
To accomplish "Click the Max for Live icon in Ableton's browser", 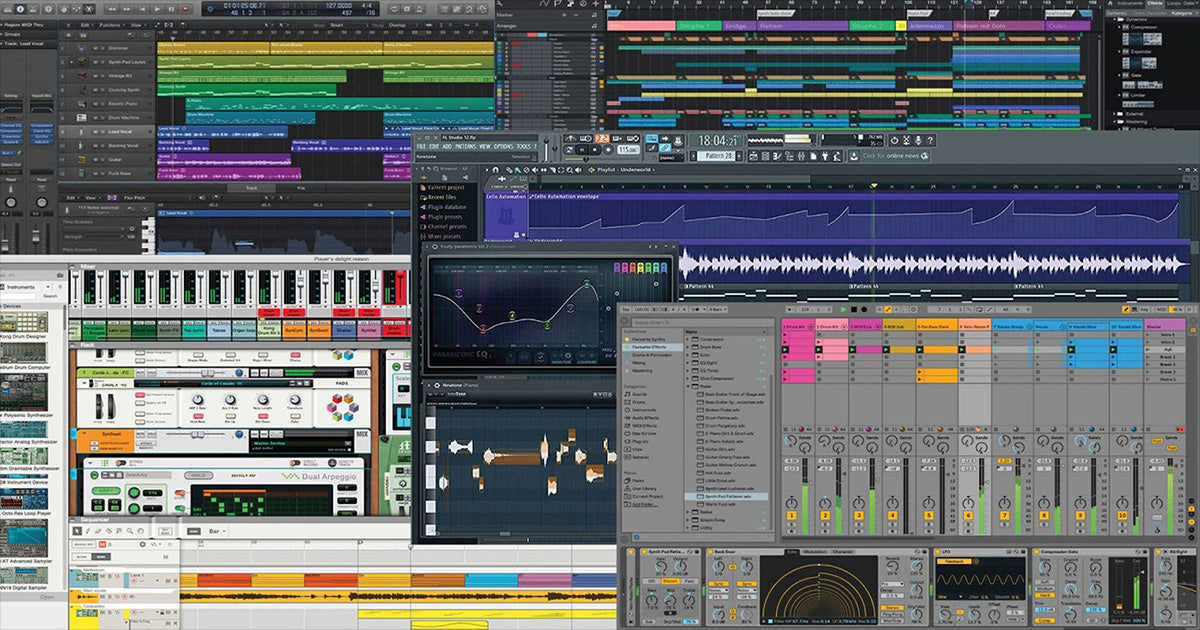I will (628, 433).
